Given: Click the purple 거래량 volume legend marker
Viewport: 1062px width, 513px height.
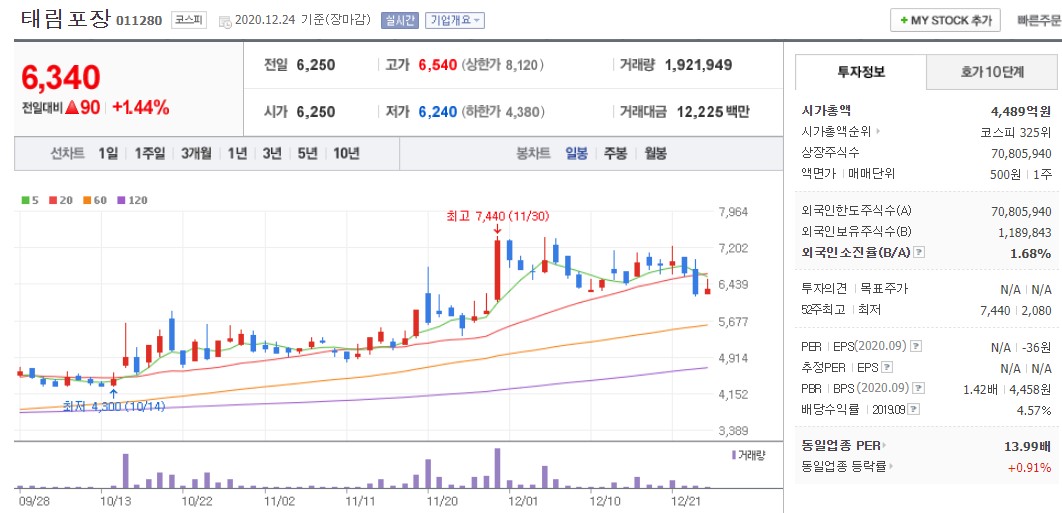Looking at the screenshot, I should tap(734, 455).
